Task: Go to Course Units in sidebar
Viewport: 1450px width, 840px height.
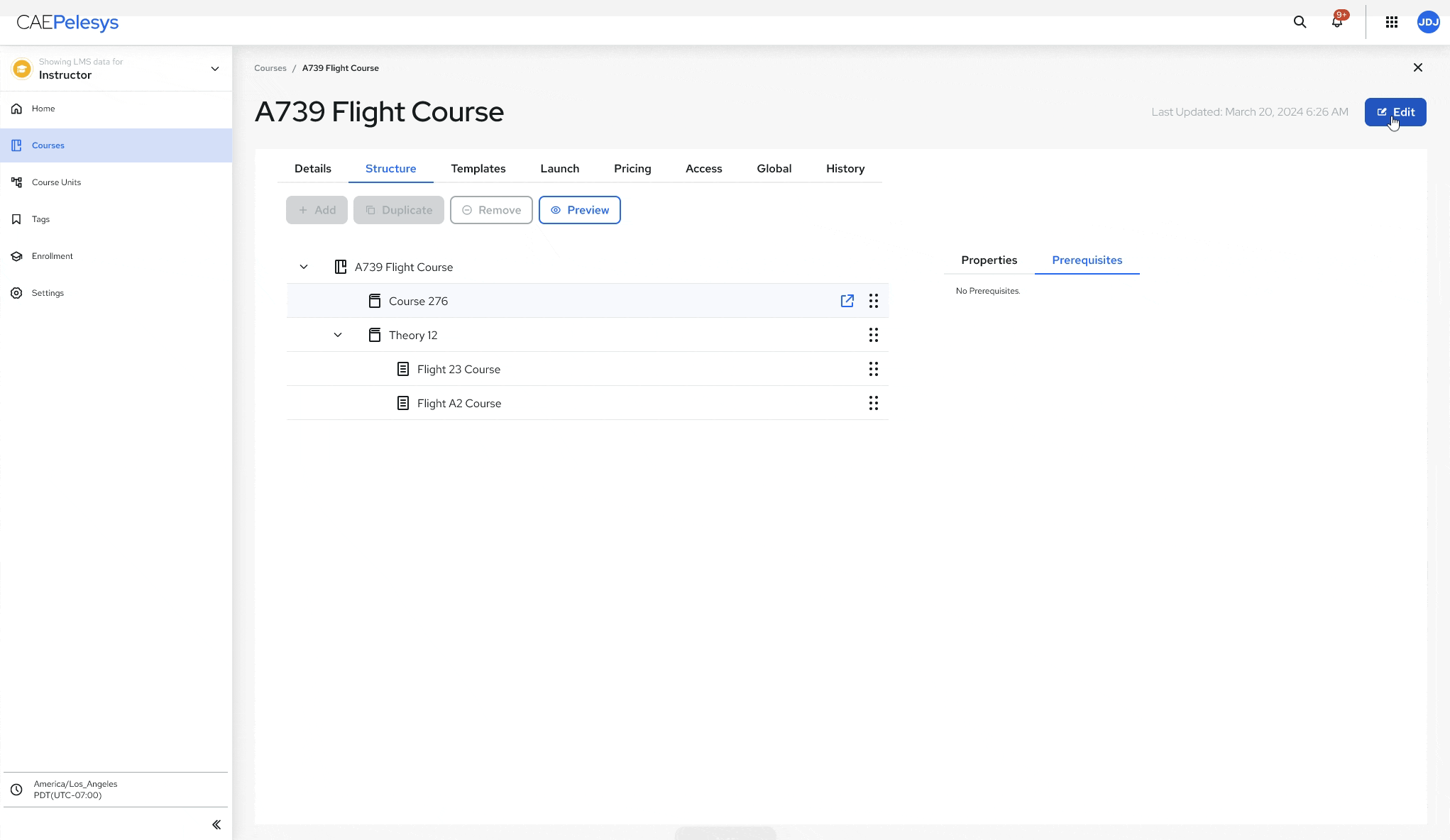Action: click(56, 182)
